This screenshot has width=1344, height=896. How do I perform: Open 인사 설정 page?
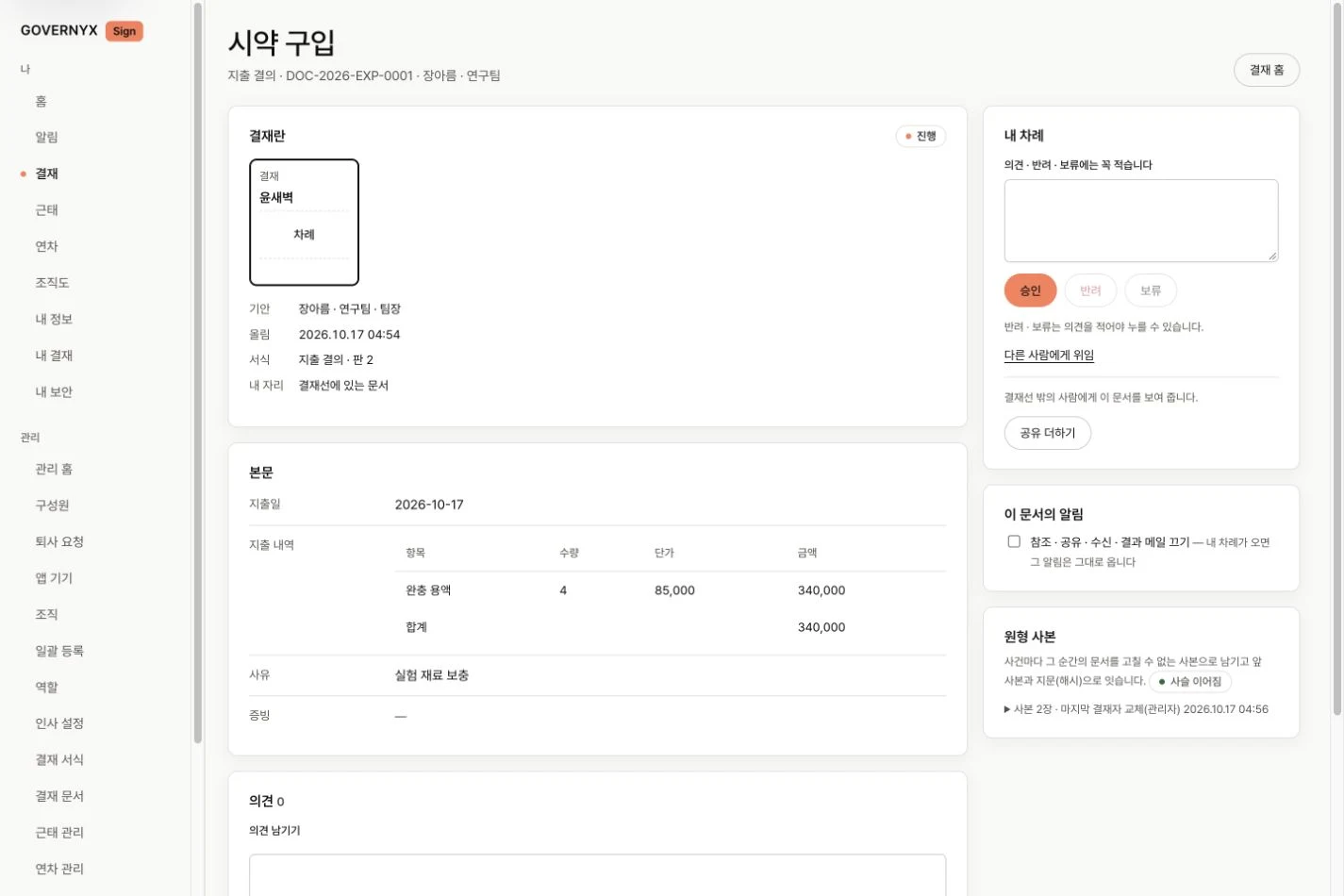59,723
